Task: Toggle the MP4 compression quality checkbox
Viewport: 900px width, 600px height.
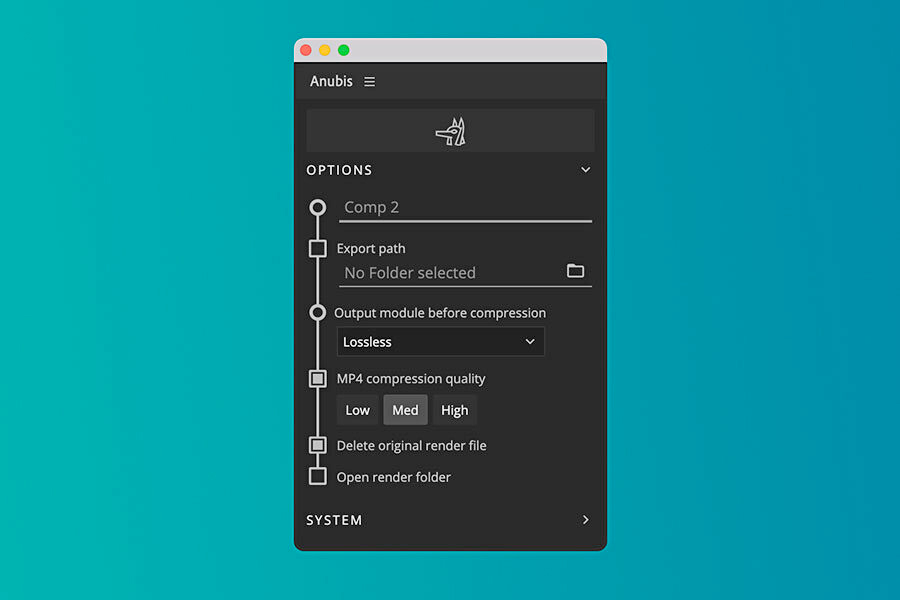Action: tap(317, 378)
